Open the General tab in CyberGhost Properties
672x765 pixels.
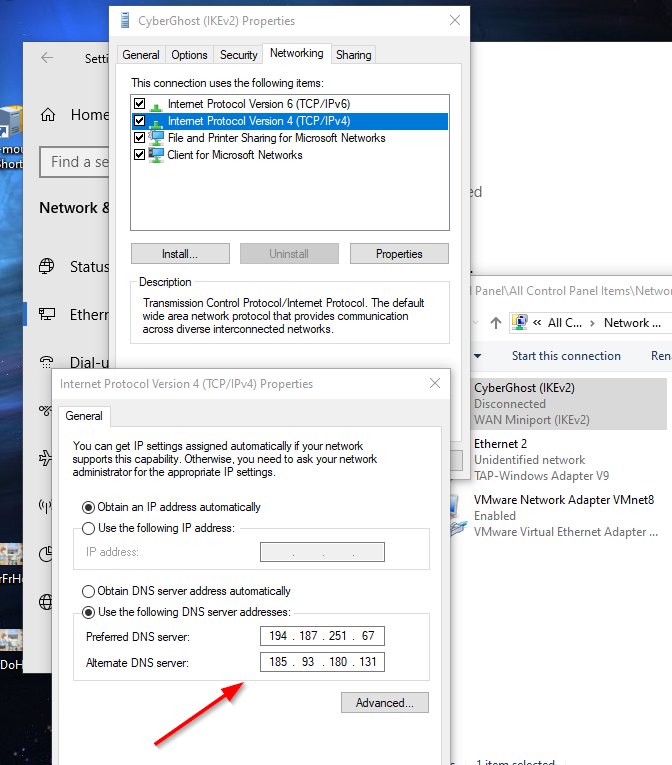point(141,55)
